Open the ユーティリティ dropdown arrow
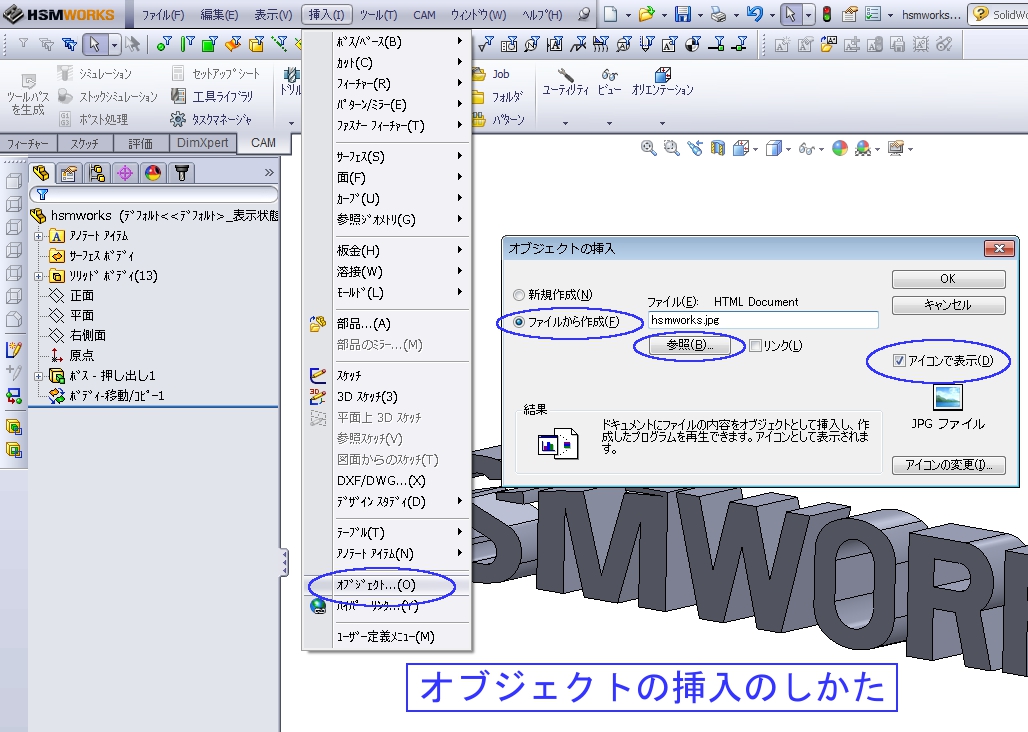The width and height of the screenshot is (1028, 732). [x=565, y=123]
